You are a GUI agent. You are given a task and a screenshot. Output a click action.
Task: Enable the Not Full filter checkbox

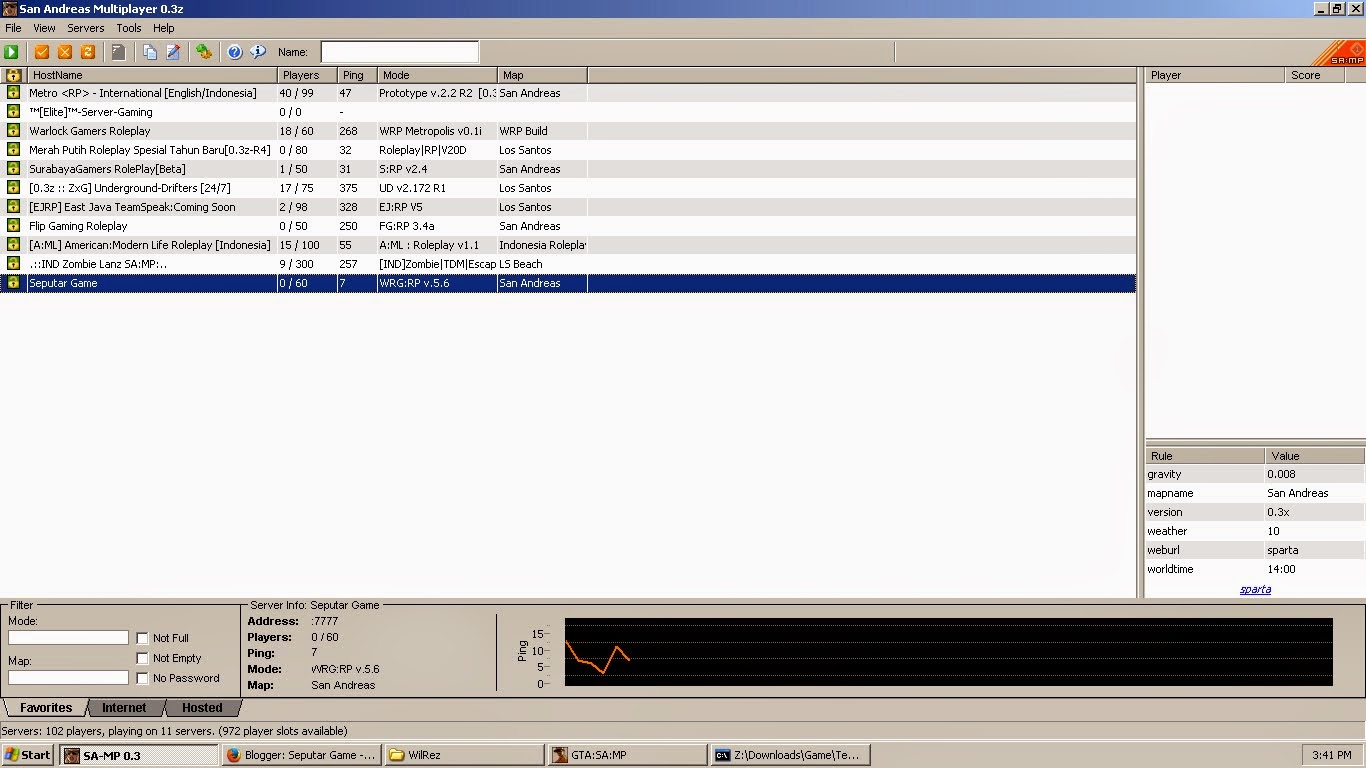pos(142,638)
